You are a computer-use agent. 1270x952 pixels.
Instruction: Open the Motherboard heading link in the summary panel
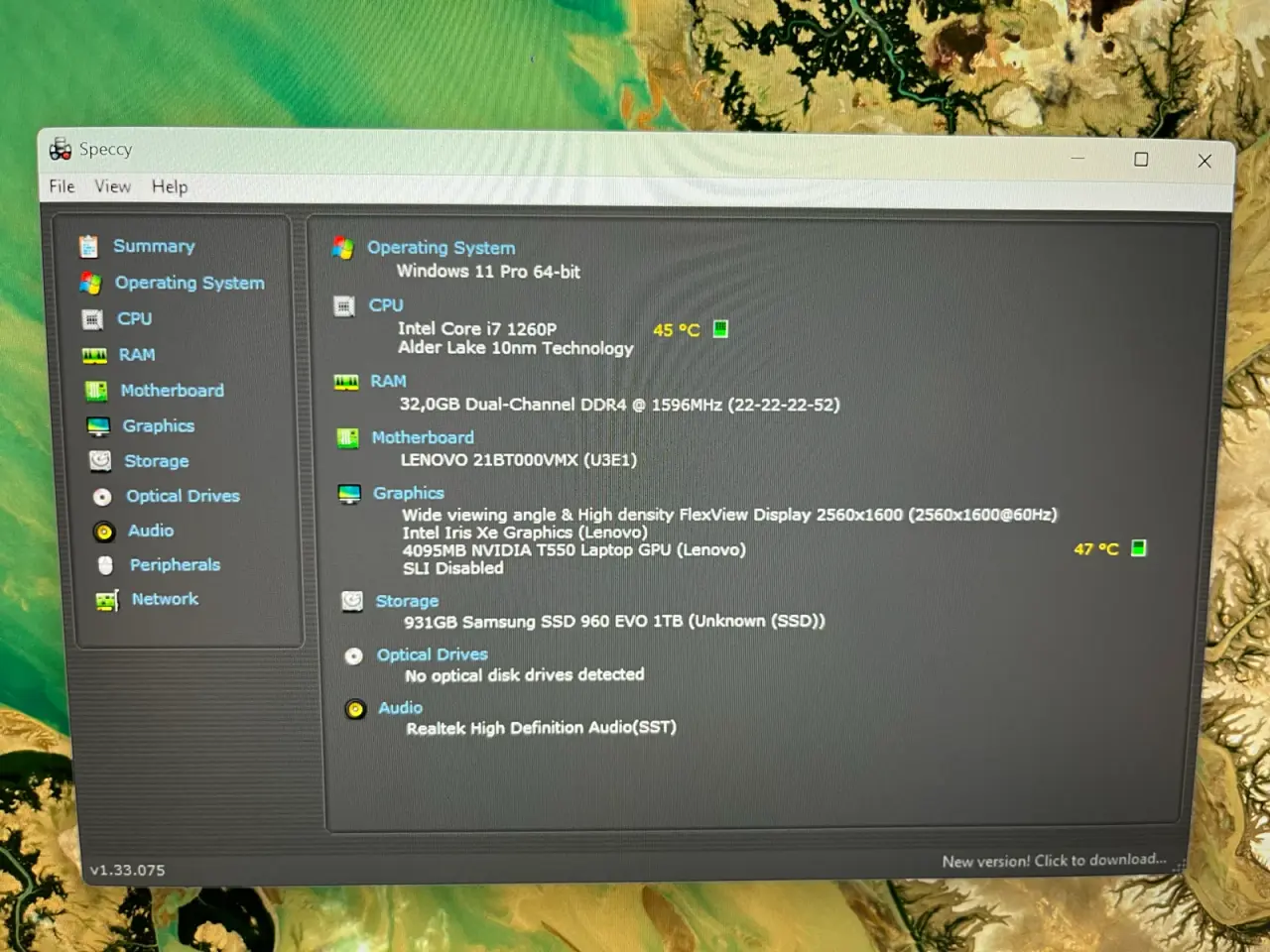(423, 437)
